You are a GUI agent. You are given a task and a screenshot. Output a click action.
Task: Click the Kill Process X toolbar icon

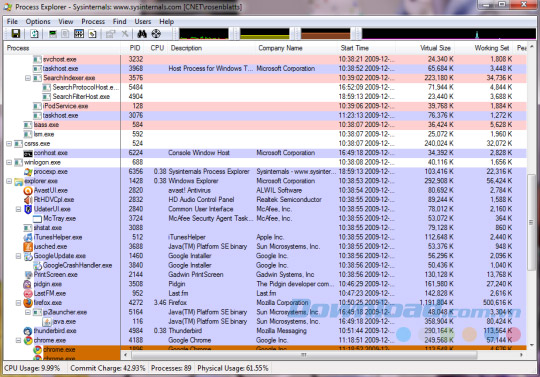[125, 34]
